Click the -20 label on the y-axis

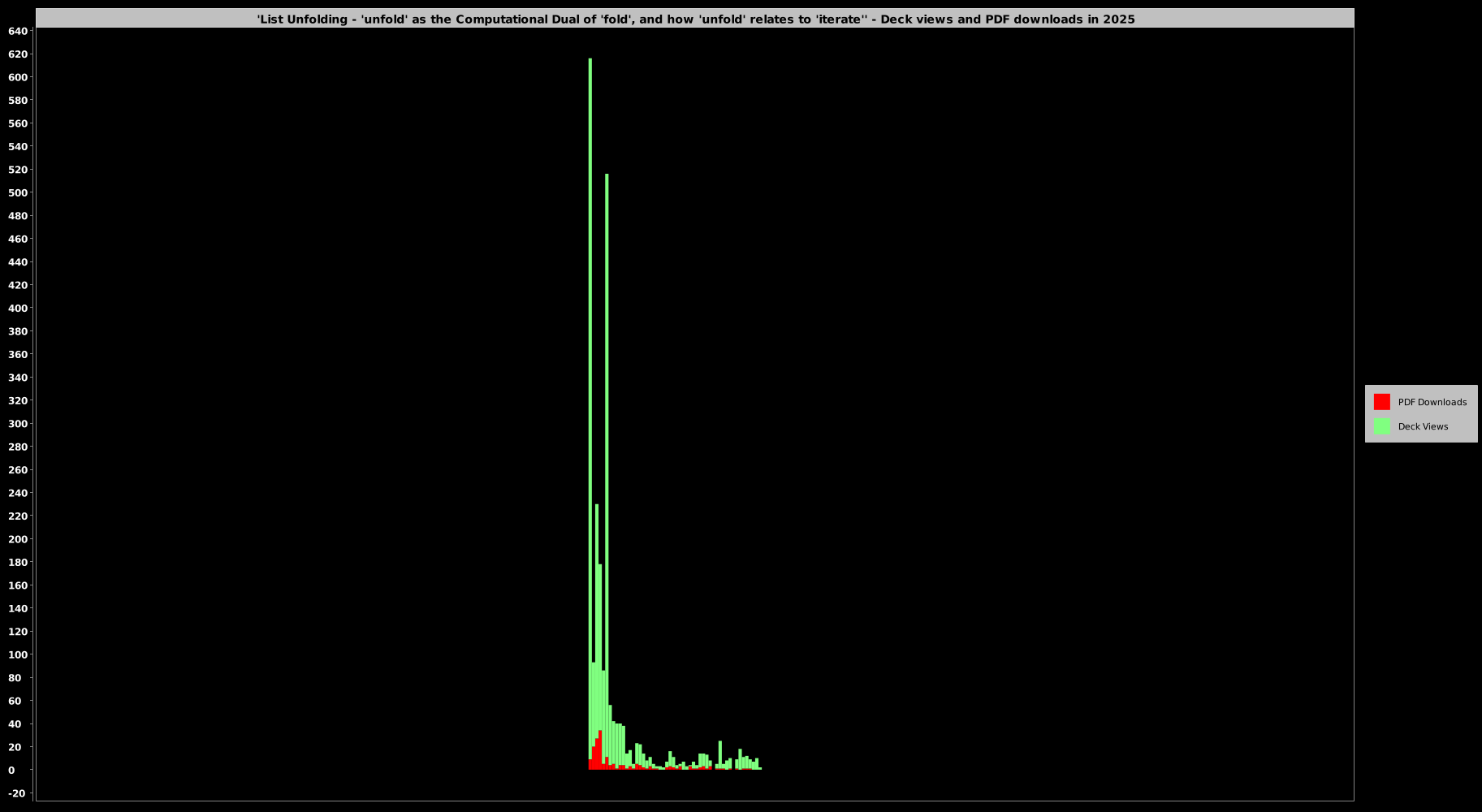tap(18, 793)
